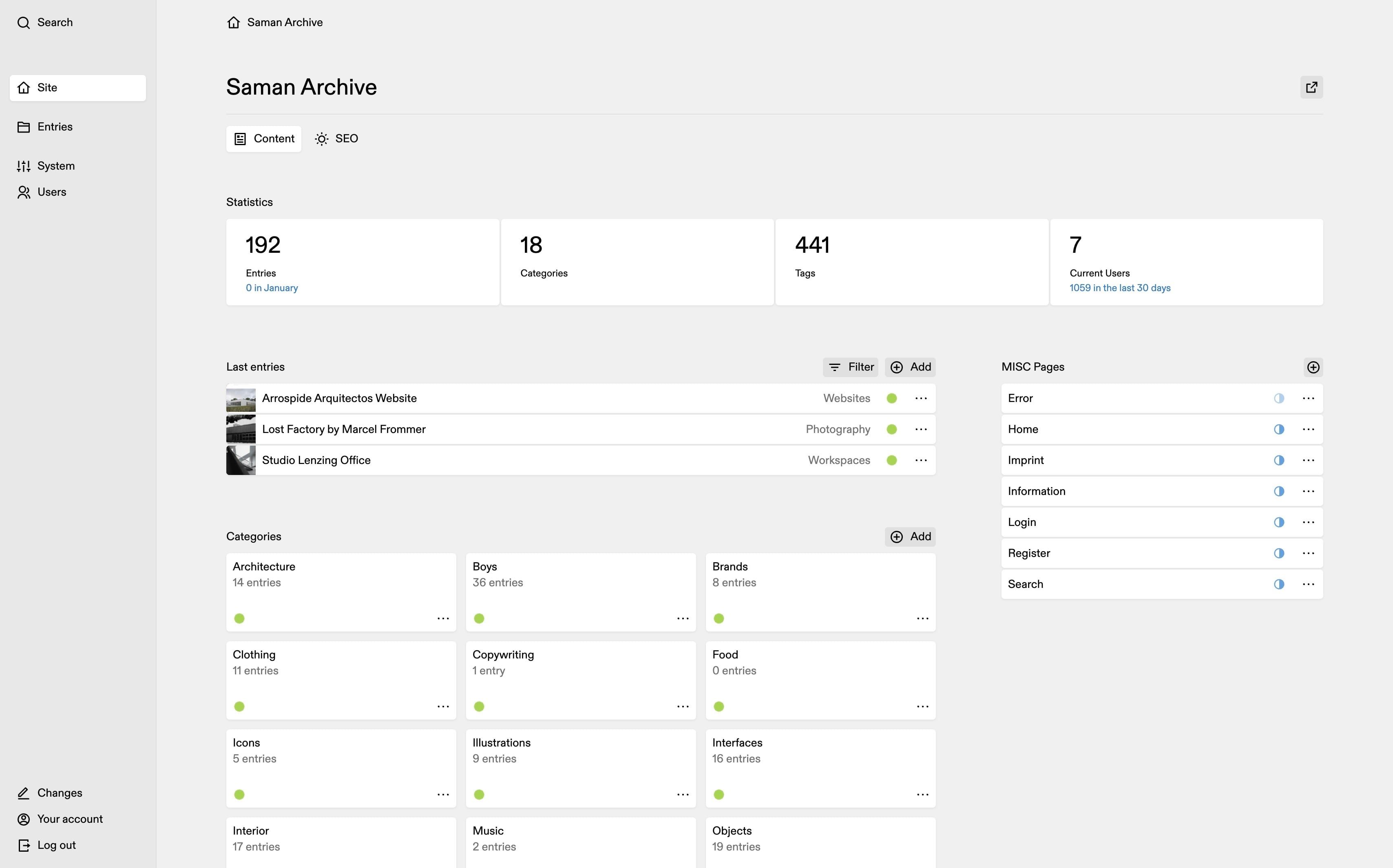Add a new entry to Last entries

coord(910,367)
